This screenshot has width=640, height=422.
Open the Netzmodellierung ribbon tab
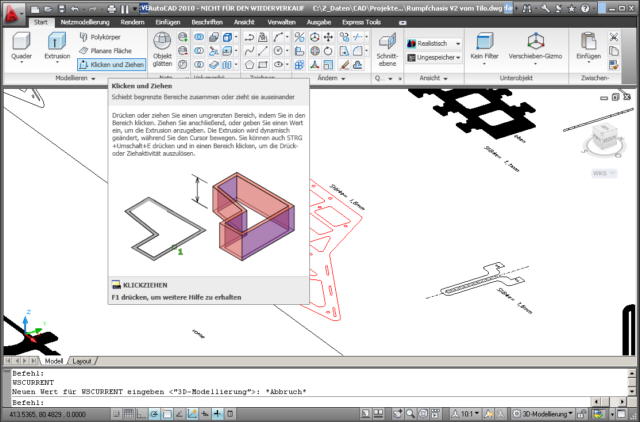(85, 22)
